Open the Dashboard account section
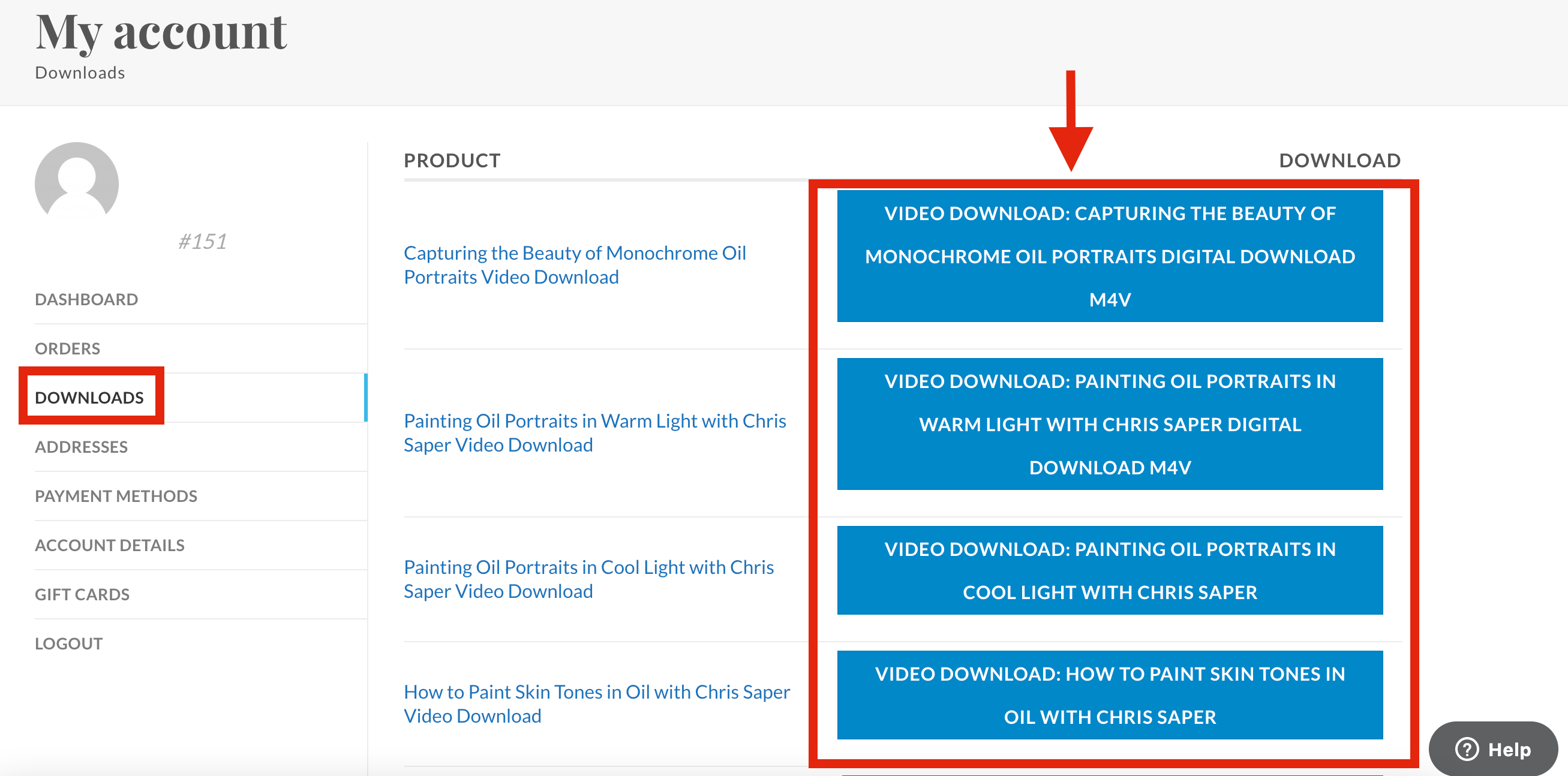 [86, 299]
